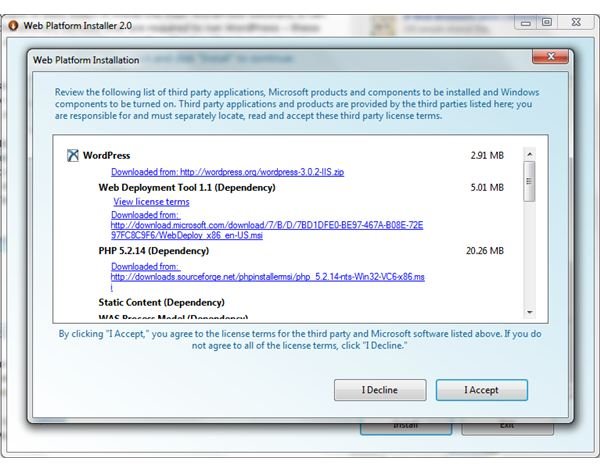600x464 pixels.
Task: Select Static Content (Dependency) entry
Action: tap(161, 303)
